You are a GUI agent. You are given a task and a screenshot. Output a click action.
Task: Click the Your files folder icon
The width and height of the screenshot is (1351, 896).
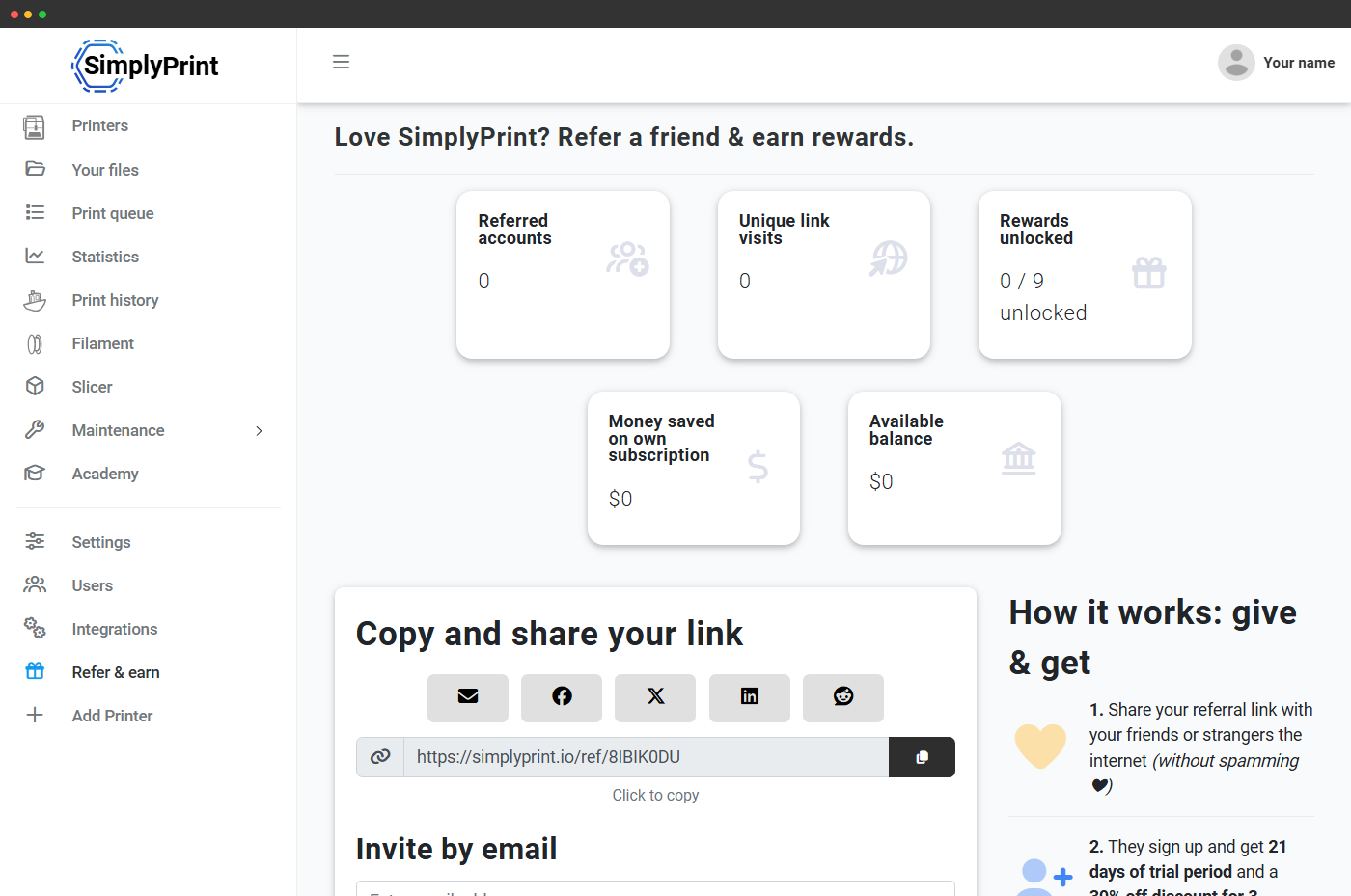(x=35, y=169)
